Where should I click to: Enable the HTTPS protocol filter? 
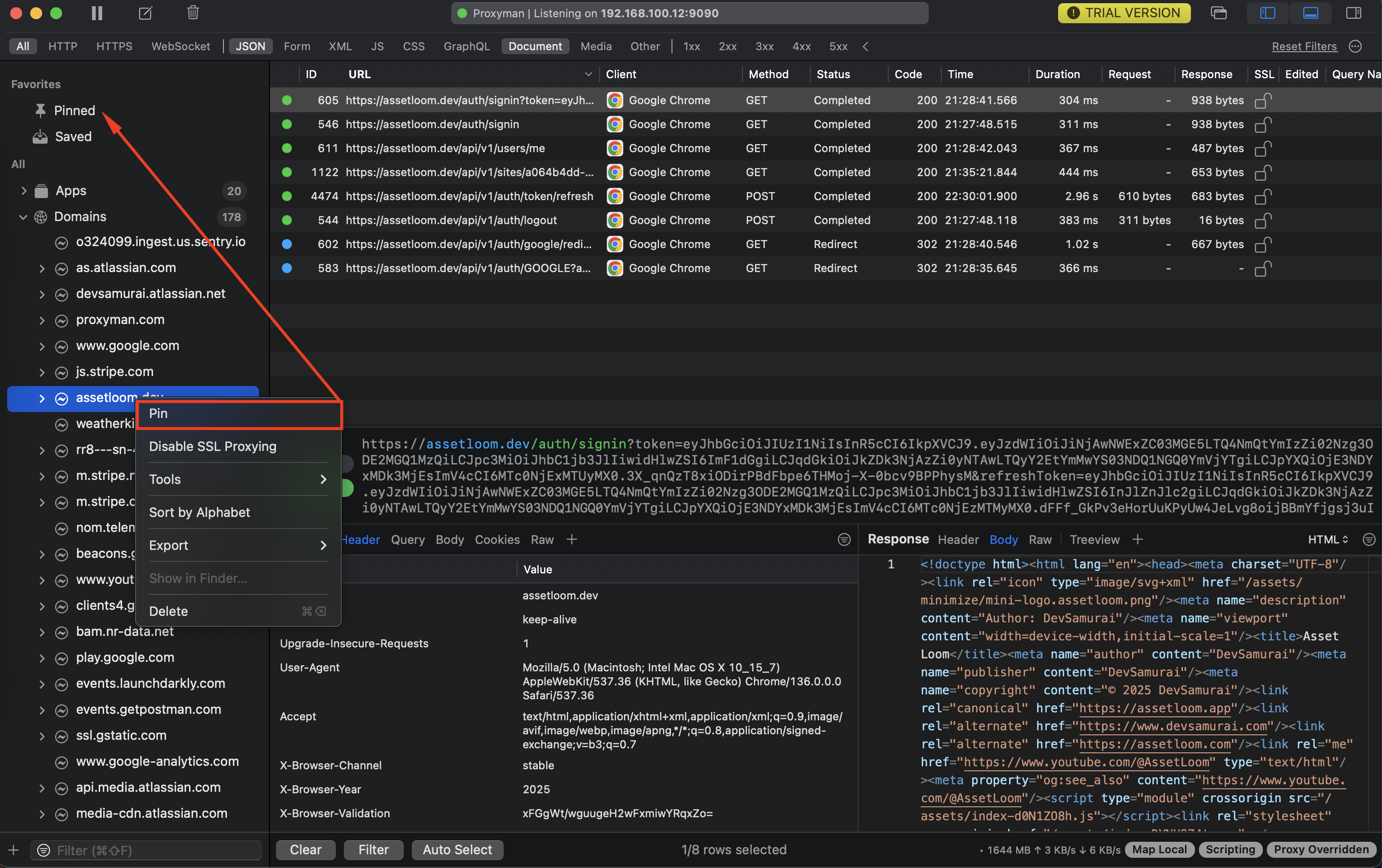click(x=114, y=46)
